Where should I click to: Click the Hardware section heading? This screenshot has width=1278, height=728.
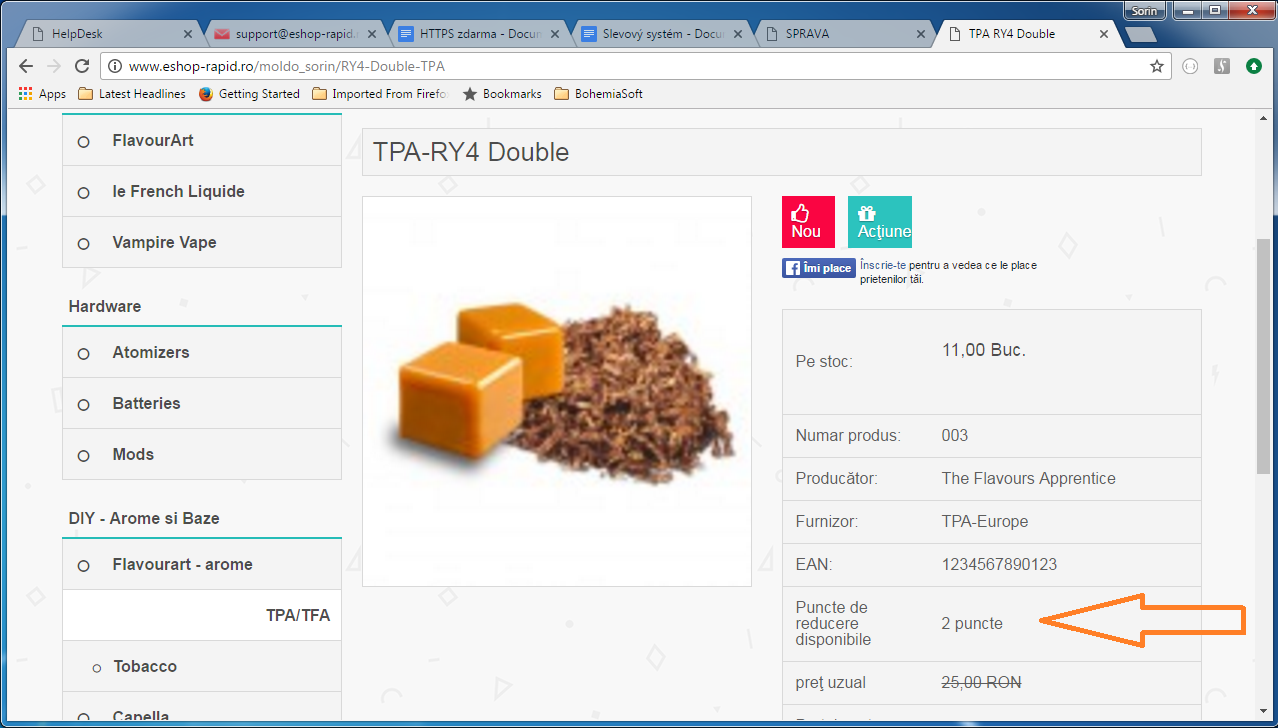(105, 306)
